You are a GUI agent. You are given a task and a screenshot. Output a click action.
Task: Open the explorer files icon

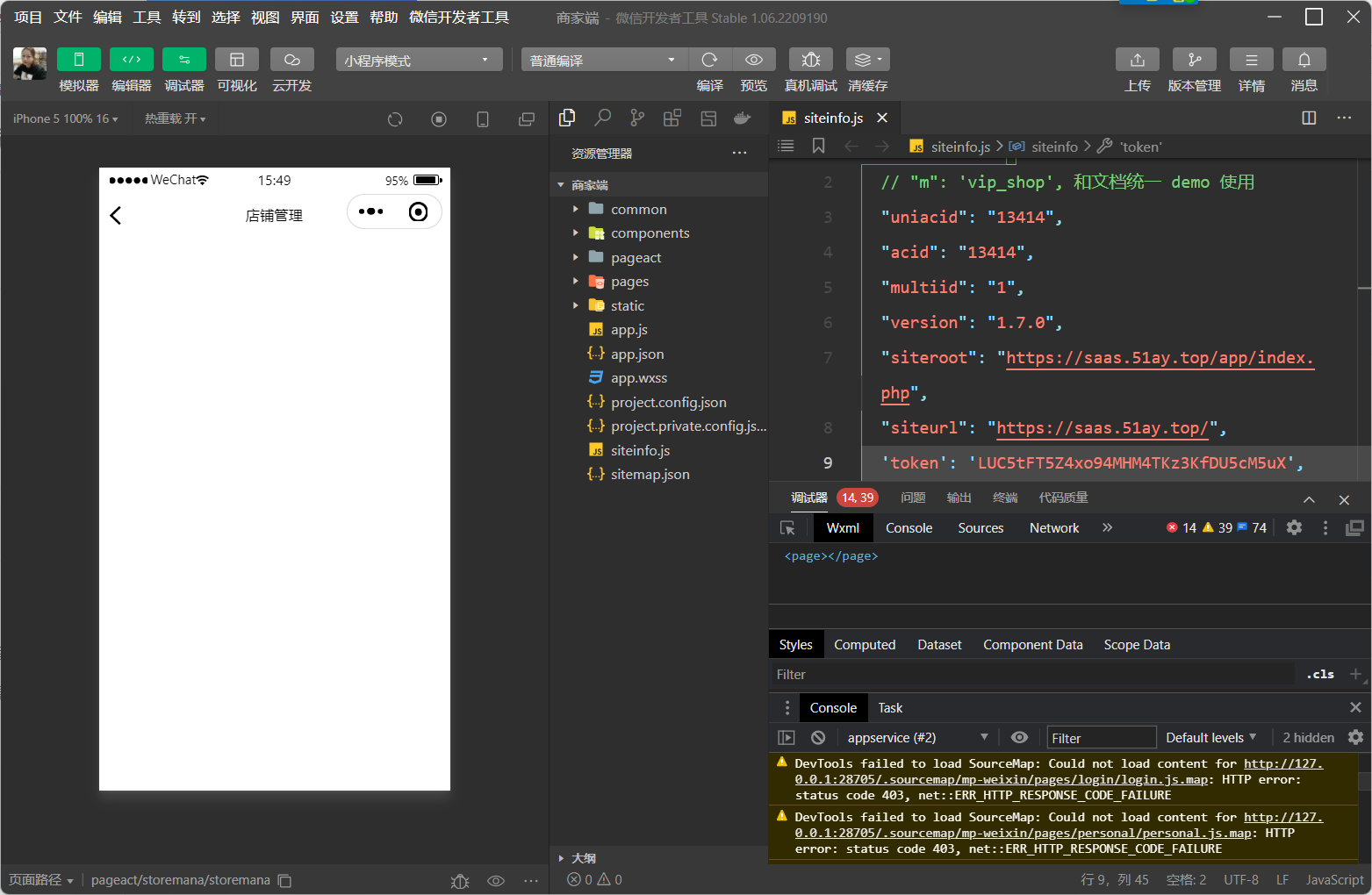pos(567,118)
